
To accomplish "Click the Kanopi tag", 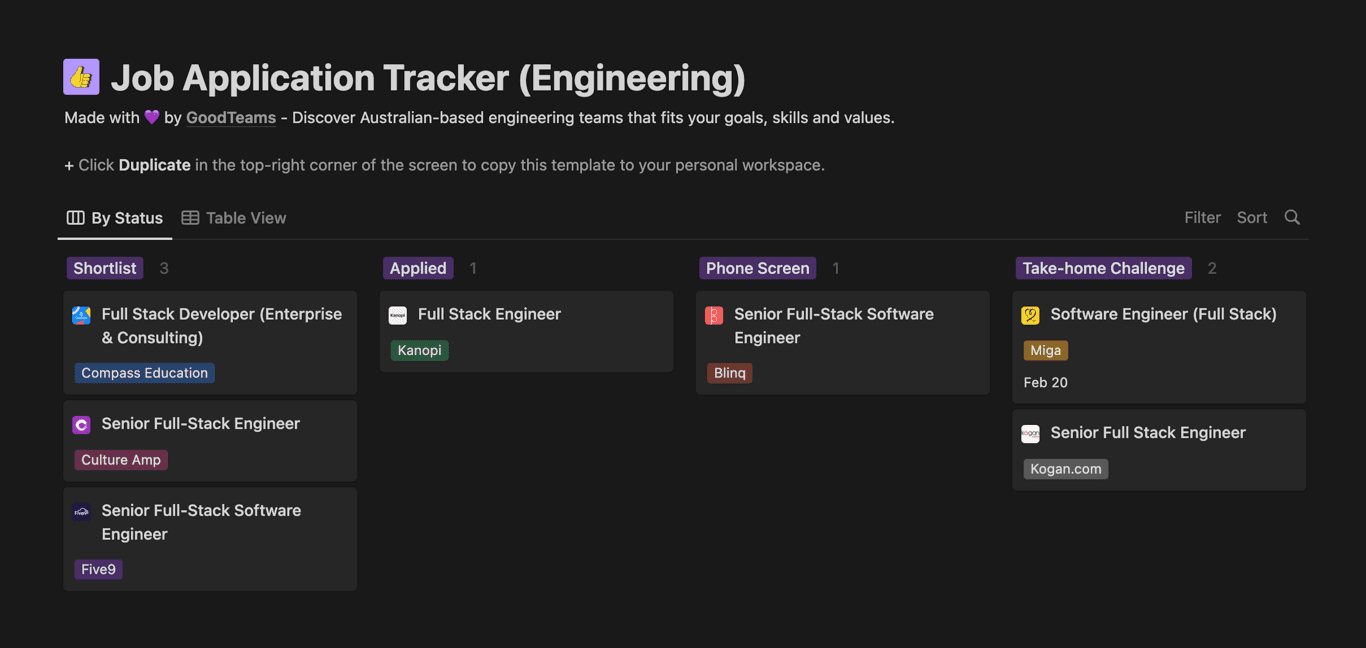I will pyautogui.click(x=420, y=350).
